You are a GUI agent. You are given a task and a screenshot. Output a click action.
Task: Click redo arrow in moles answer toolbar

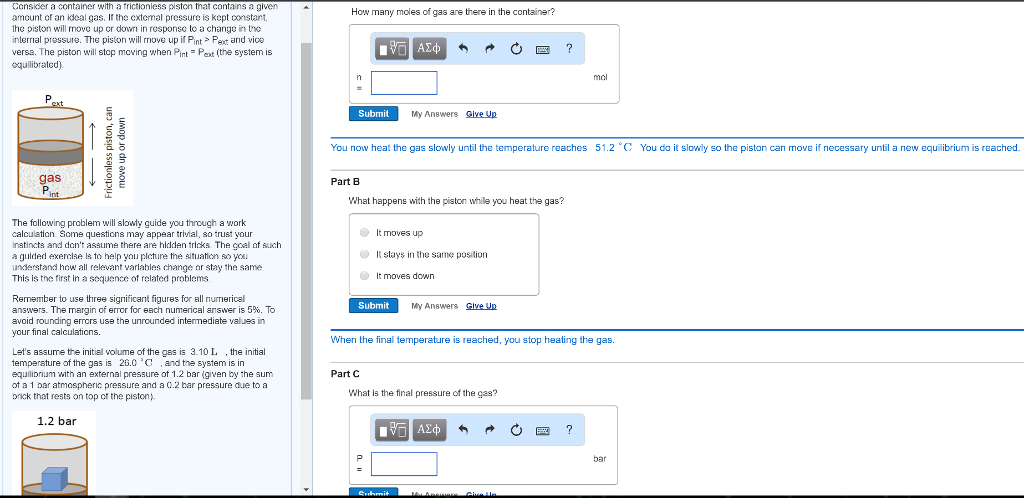pos(490,49)
